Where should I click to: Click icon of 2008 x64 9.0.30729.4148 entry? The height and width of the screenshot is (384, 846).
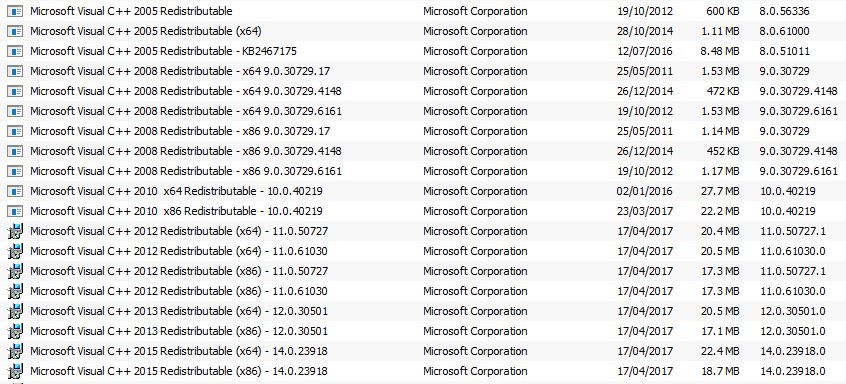(15, 91)
